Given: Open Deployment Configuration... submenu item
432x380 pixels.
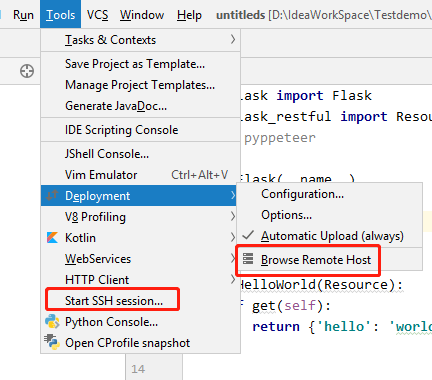Looking at the screenshot, I should pos(329,194).
